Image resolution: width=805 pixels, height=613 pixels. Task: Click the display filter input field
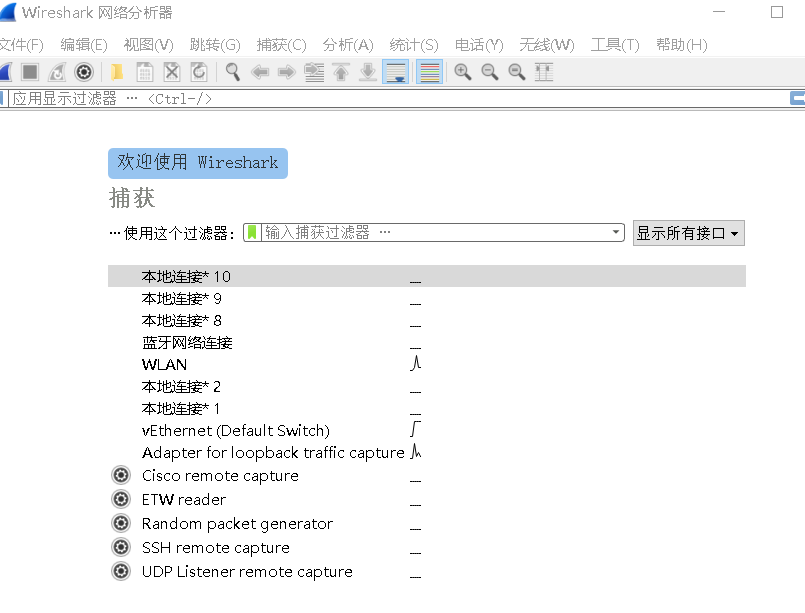pos(400,99)
